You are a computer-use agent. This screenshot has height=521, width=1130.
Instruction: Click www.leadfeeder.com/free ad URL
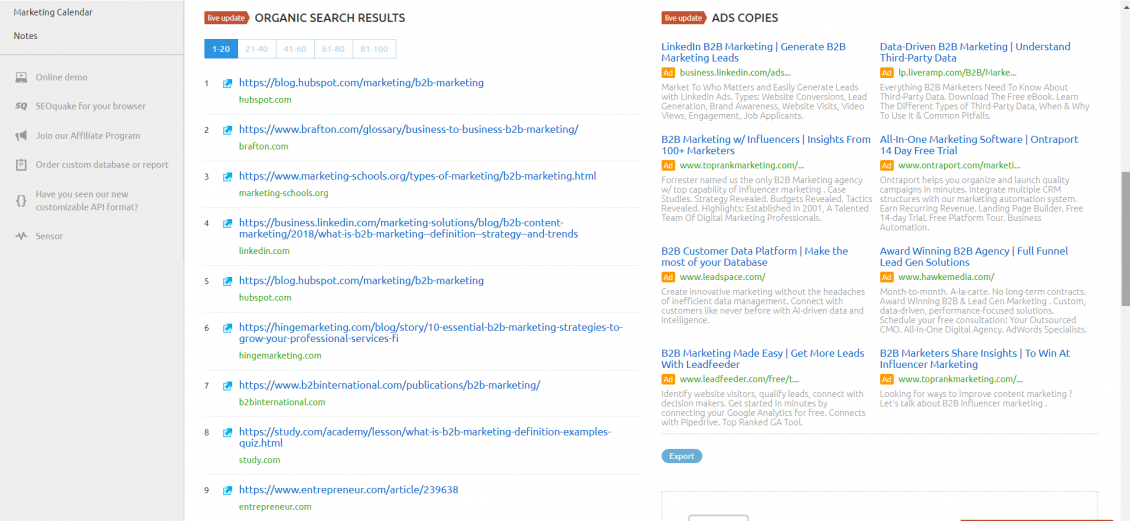tap(739, 379)
